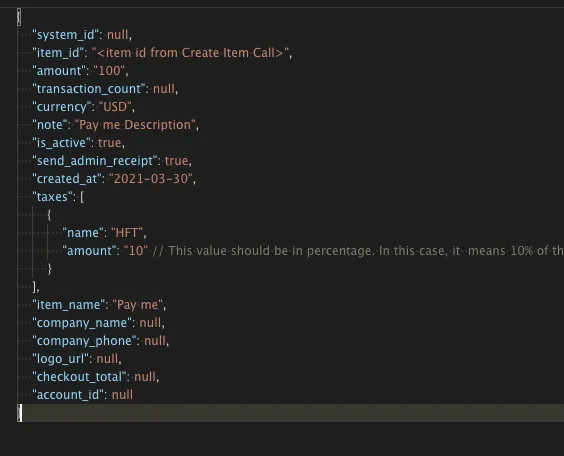Click the "10" tax amount value
This screenshot has width=564, height=456.
point(136,251)
